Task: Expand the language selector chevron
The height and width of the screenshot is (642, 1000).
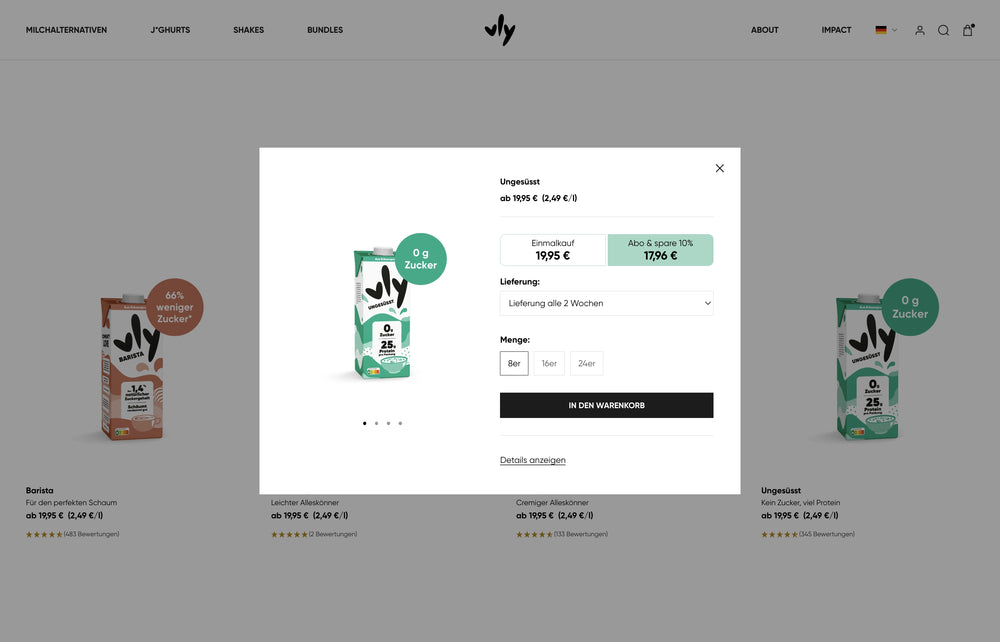Action: [894, 30]
